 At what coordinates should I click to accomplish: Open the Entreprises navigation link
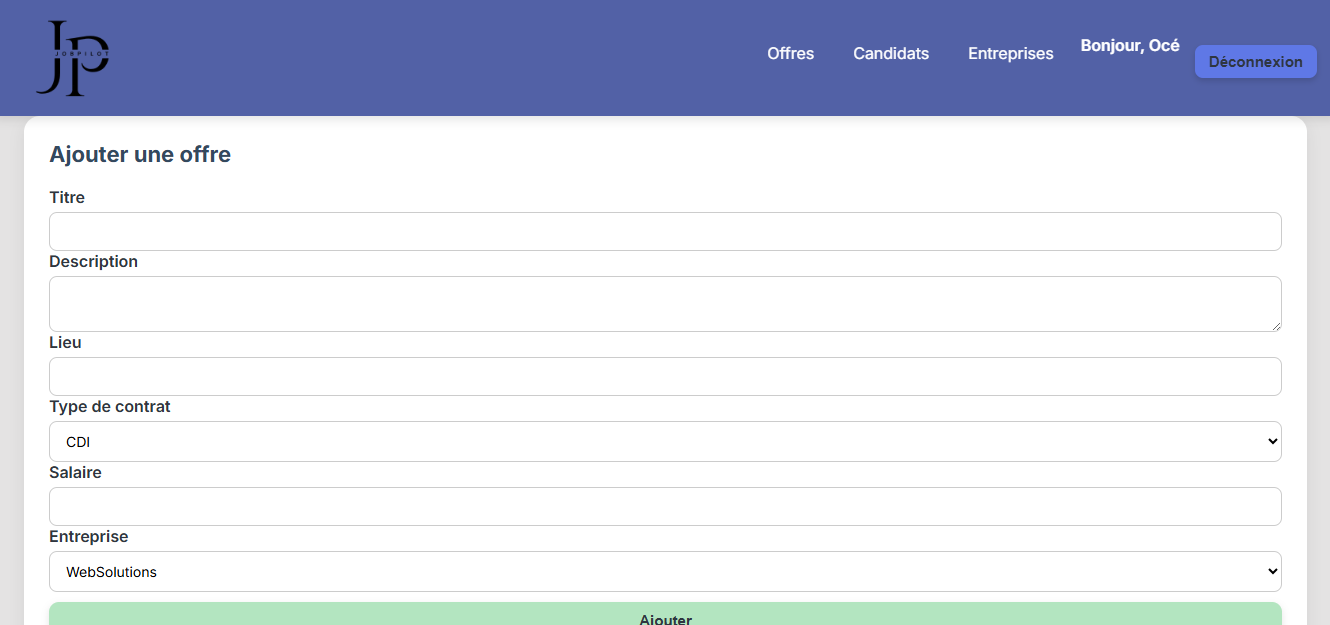tap(1010, 54)
